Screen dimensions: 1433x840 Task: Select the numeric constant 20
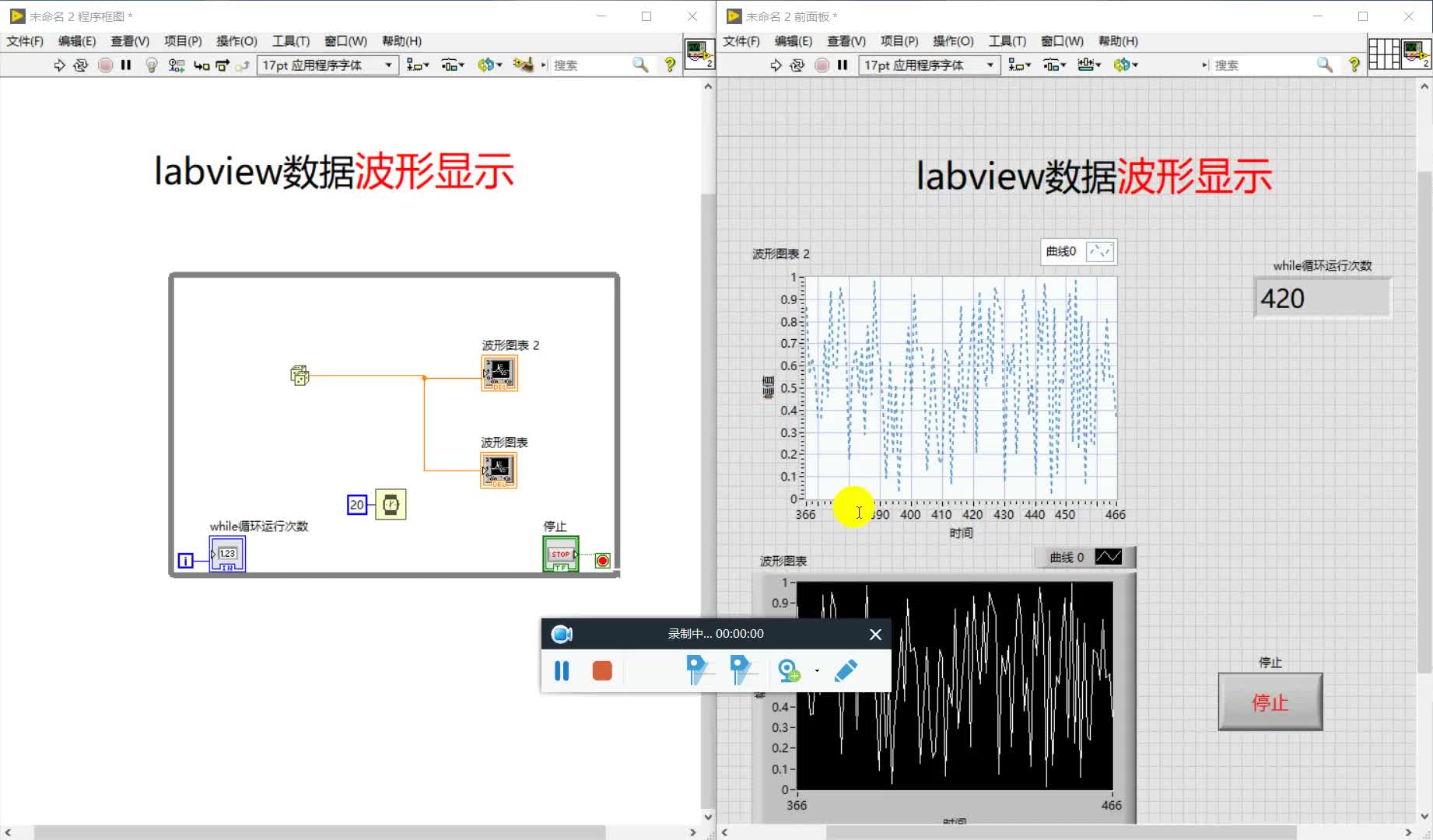356,505
